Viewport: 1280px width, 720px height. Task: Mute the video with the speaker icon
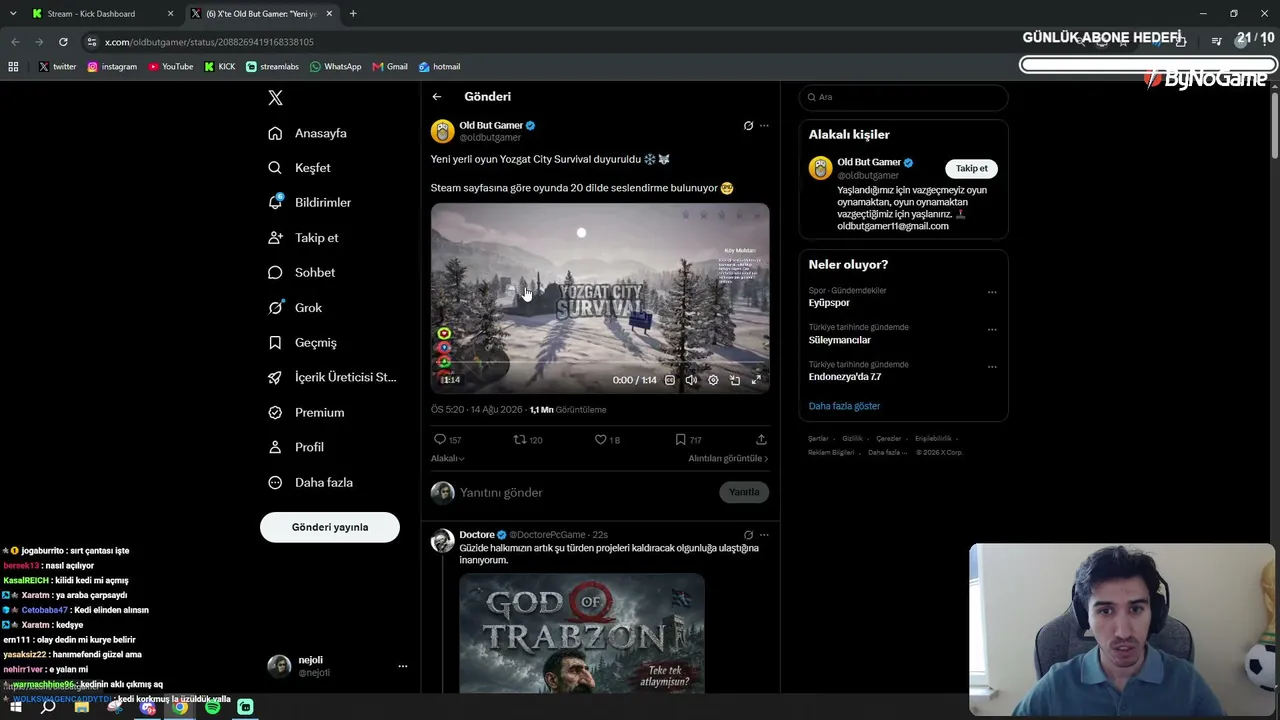(x=691, y=380)
